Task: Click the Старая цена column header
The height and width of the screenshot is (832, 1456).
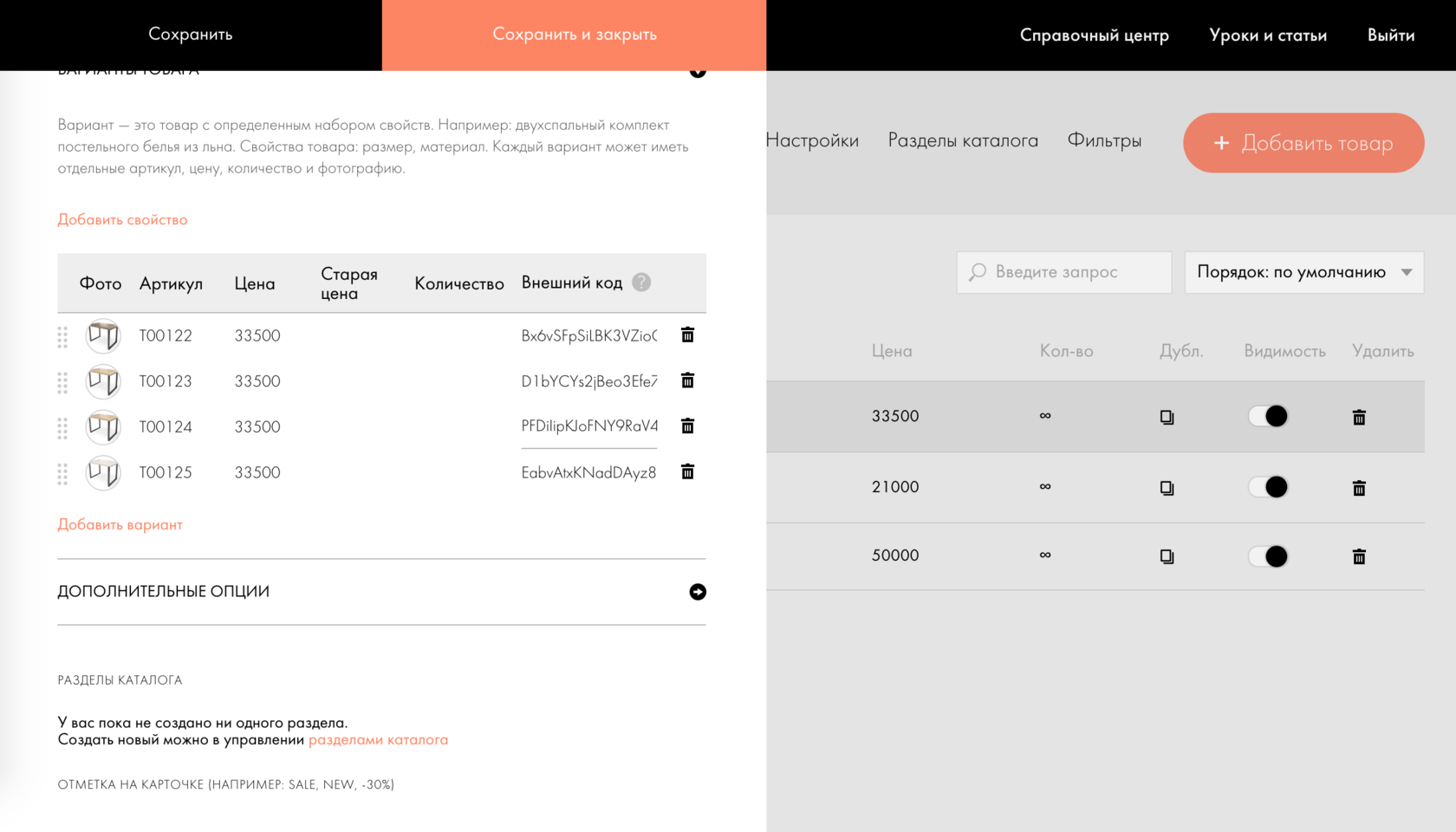Action: click(x=349, y=283)
